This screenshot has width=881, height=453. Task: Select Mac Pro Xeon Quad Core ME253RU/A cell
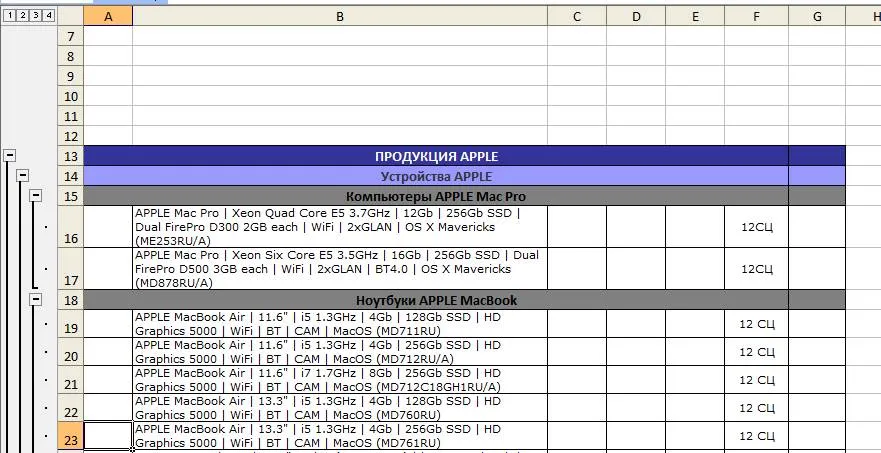pyautogui.click(x=340, y=226)
